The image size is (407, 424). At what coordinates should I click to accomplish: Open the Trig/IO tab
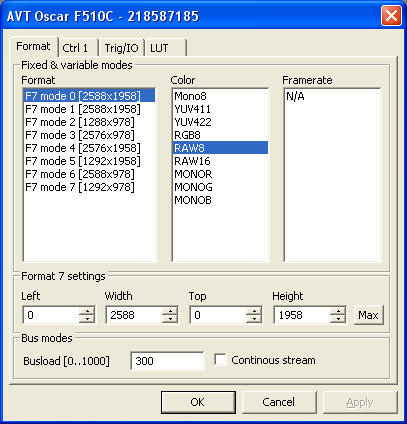[121, 48]
